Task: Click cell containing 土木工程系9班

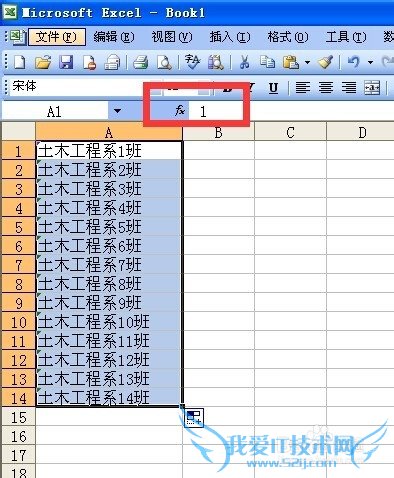Action: tap(109, 303)
